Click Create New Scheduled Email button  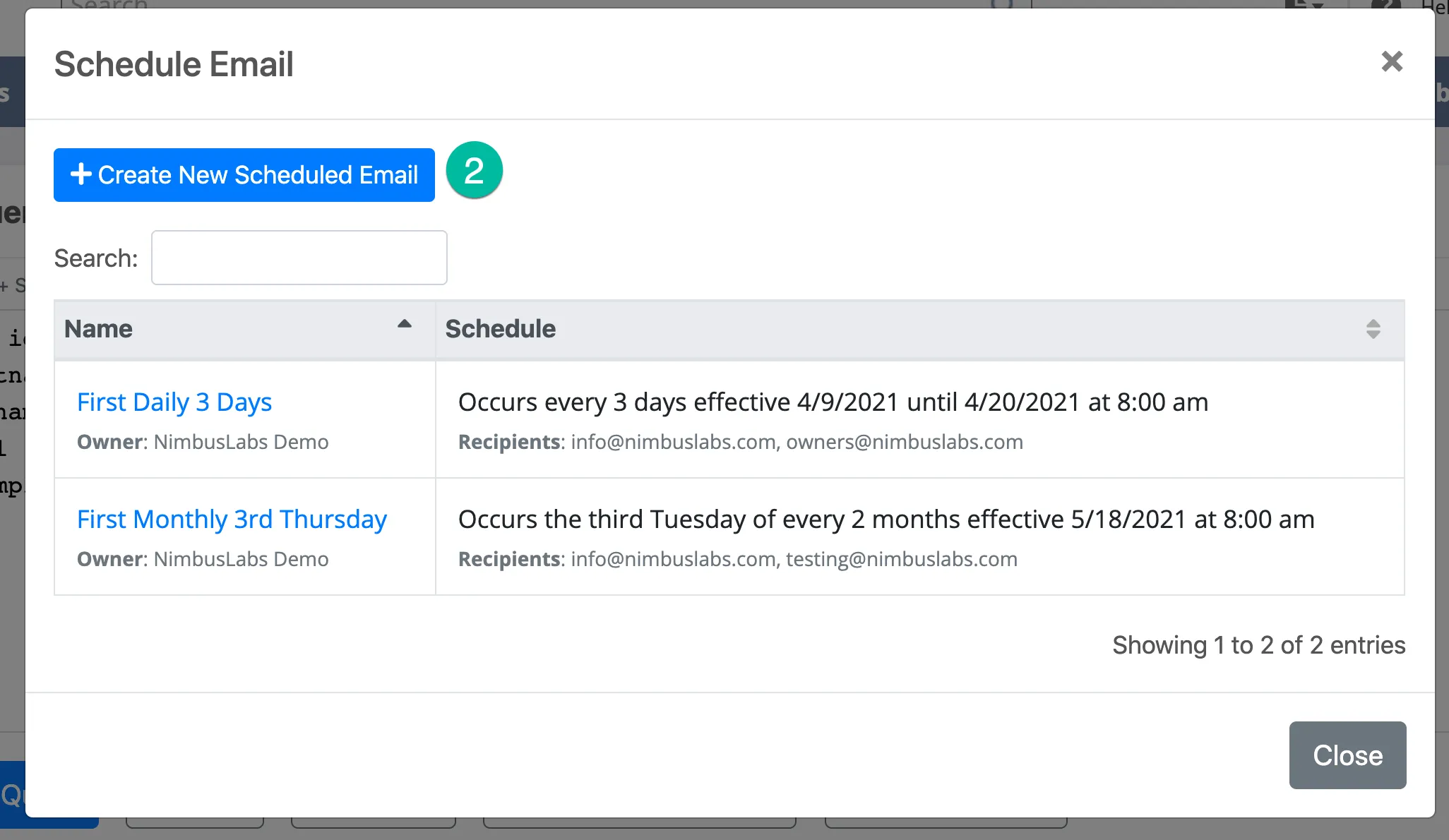244,175
